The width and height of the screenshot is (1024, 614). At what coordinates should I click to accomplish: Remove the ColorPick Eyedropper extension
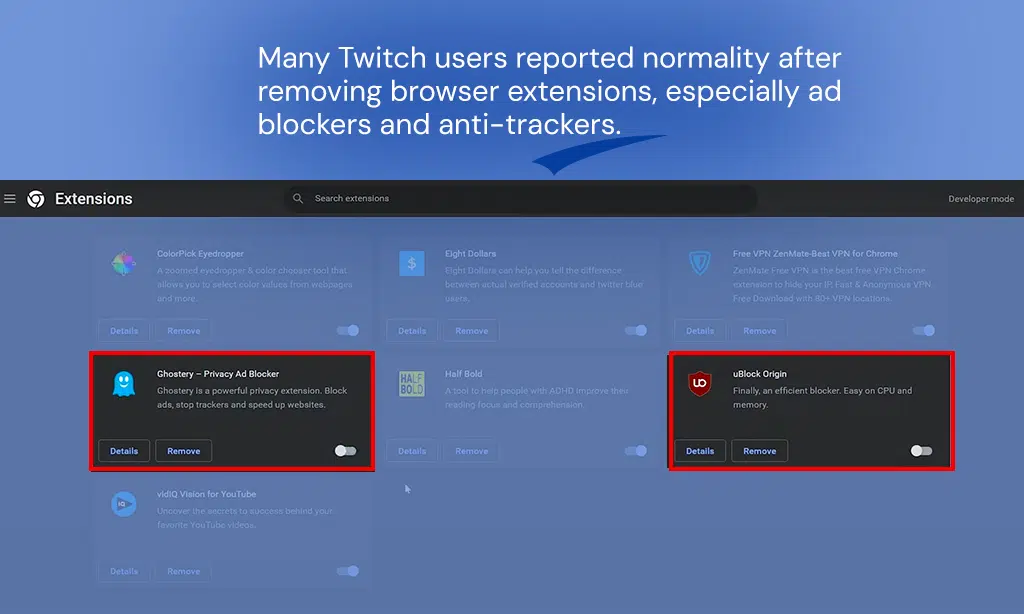pos(184,331)
